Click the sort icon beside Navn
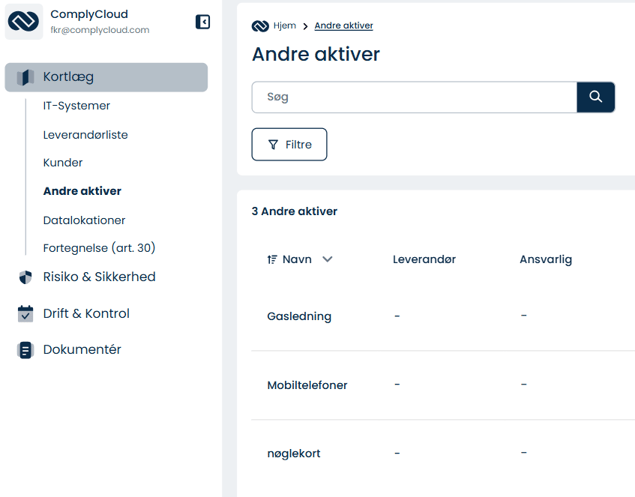This screenshot has height=497, width=635. (x=272, y=259)
